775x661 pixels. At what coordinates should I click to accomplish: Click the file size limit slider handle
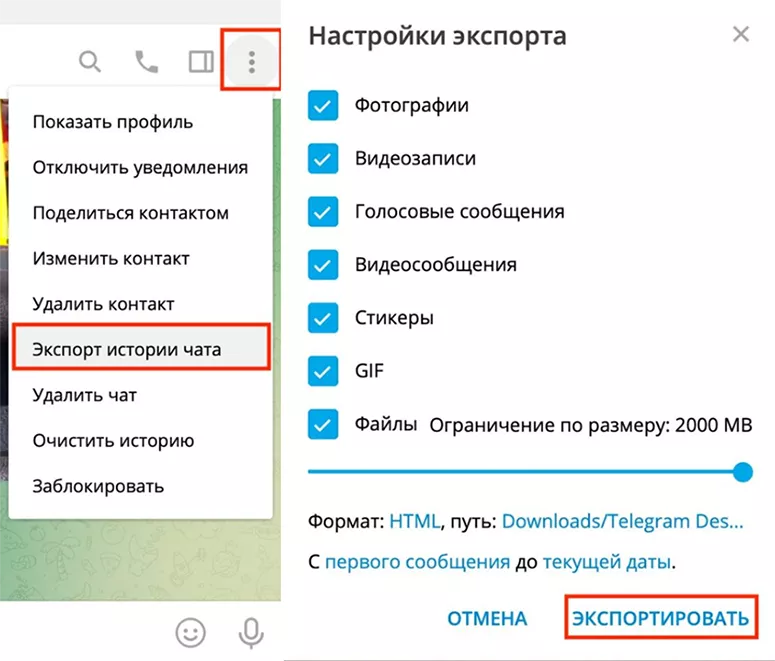(x=742, y=472)
